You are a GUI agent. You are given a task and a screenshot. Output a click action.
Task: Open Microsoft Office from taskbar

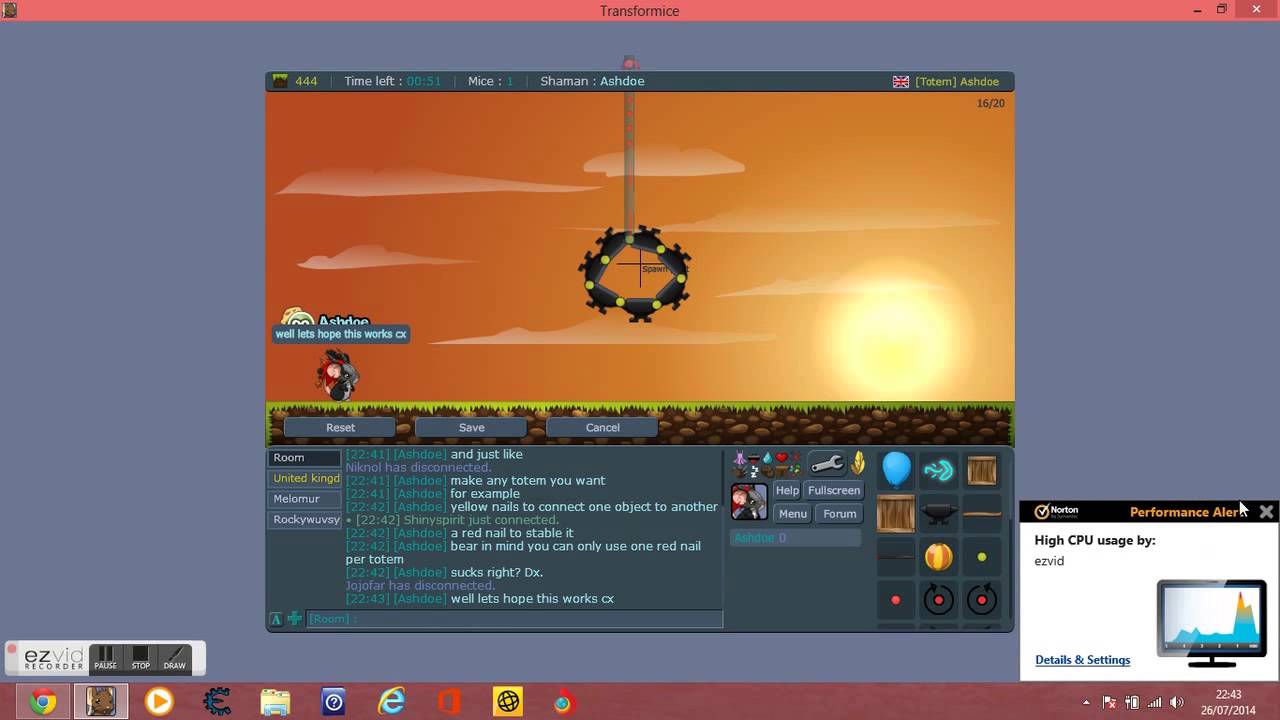[450, 702]
